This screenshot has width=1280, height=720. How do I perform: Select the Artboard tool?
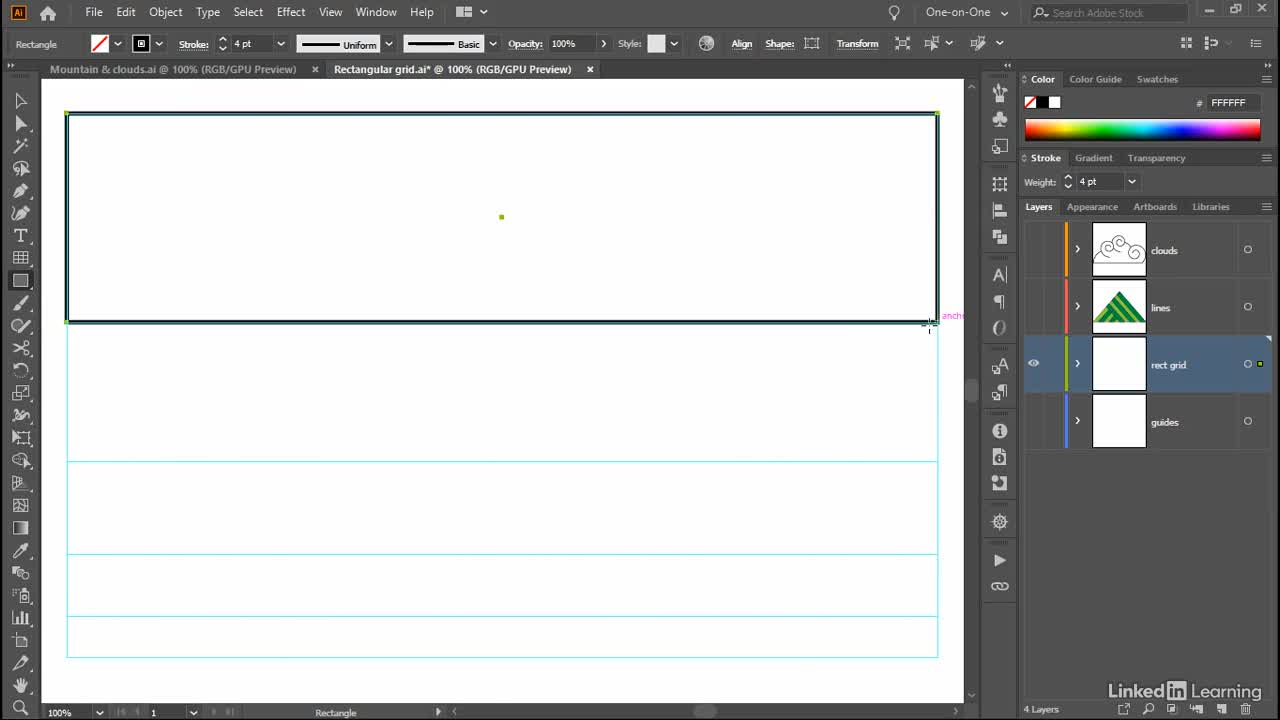tap(20, 641)
